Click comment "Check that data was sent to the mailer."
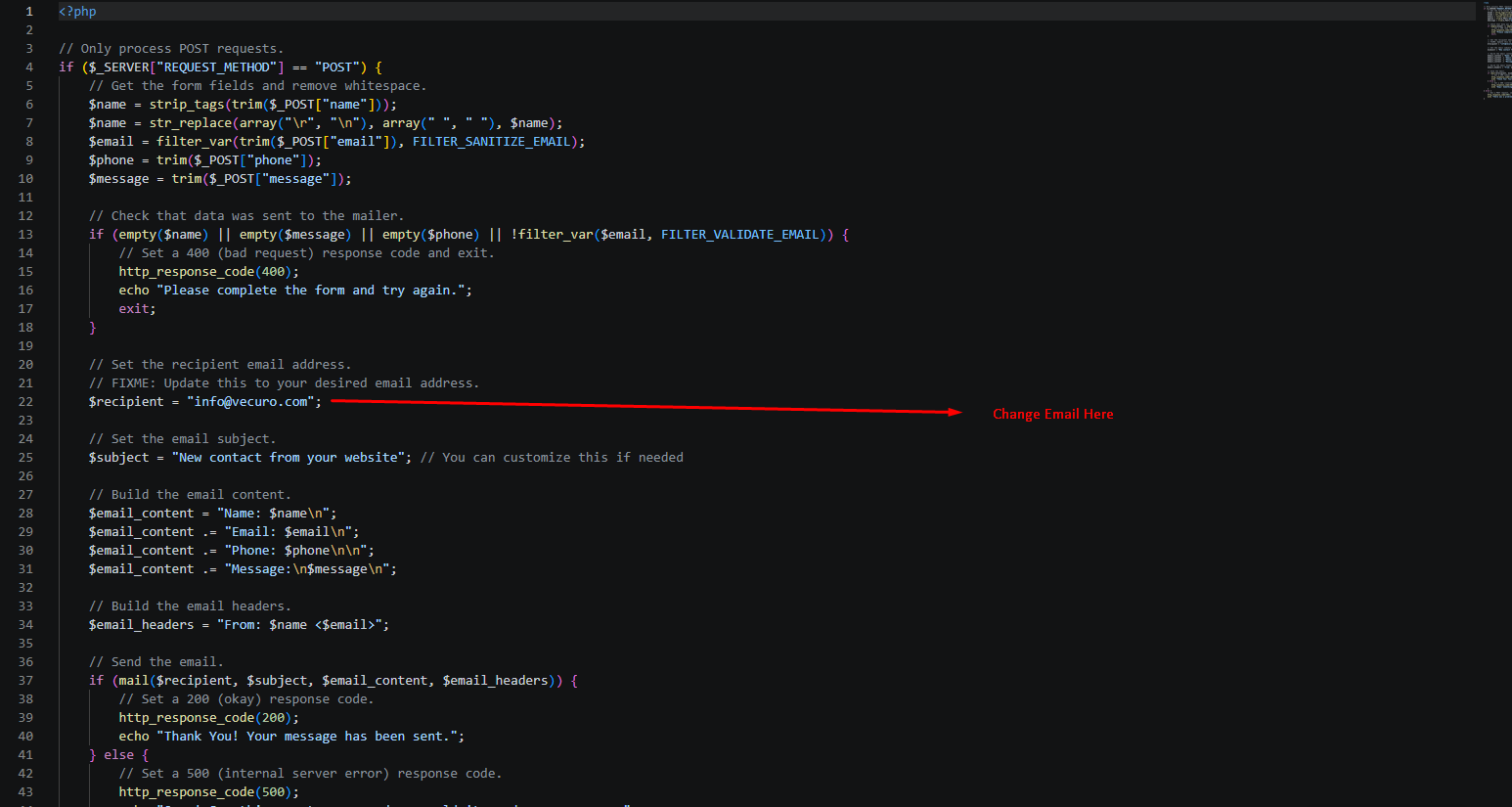The image size is (1512, 807). (x=246, y=216)
